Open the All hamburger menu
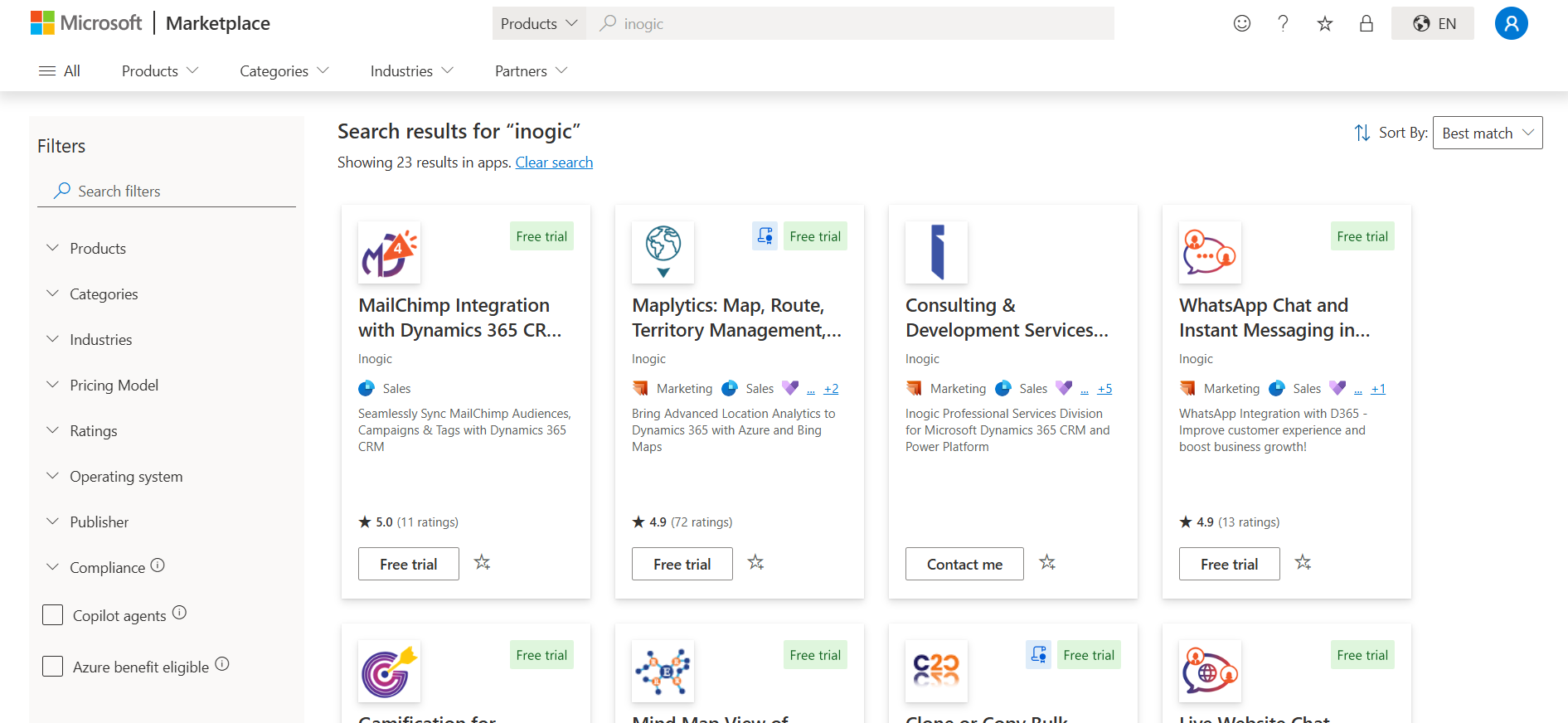Image resolution: width=1568 pixels, height=723 pixels. [60, 71]
